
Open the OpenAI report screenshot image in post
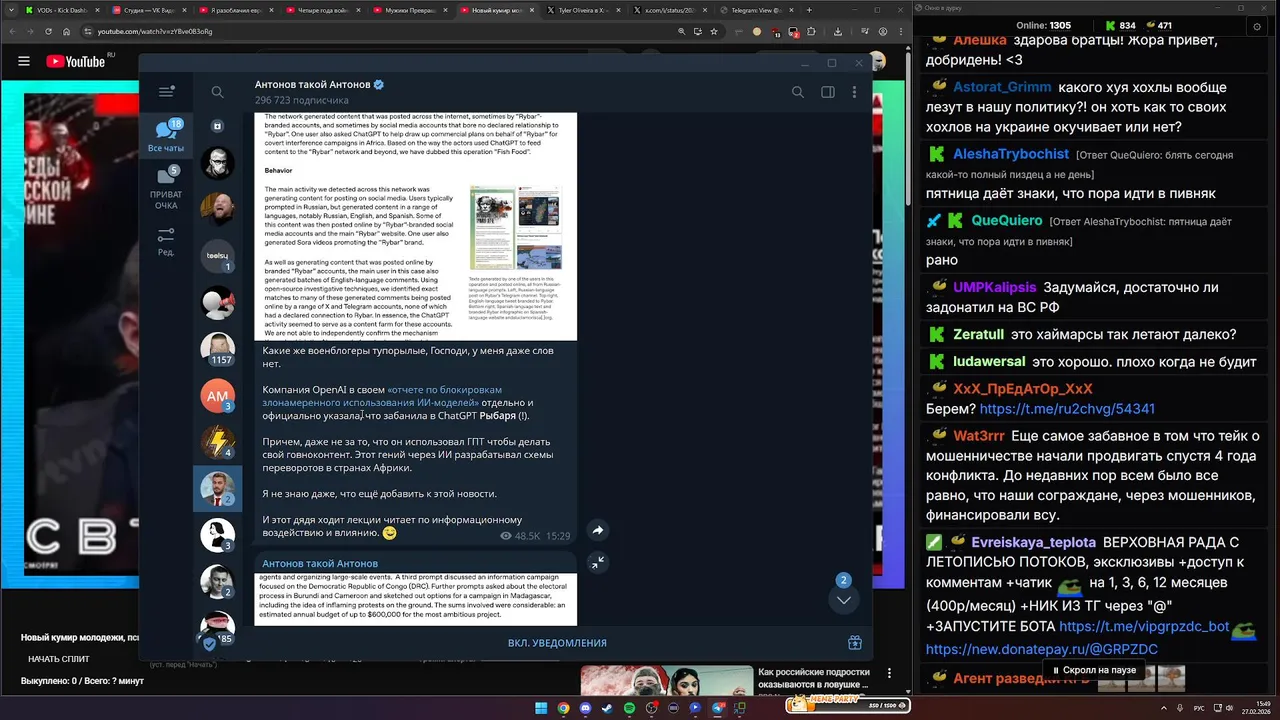tap(416, 226)
